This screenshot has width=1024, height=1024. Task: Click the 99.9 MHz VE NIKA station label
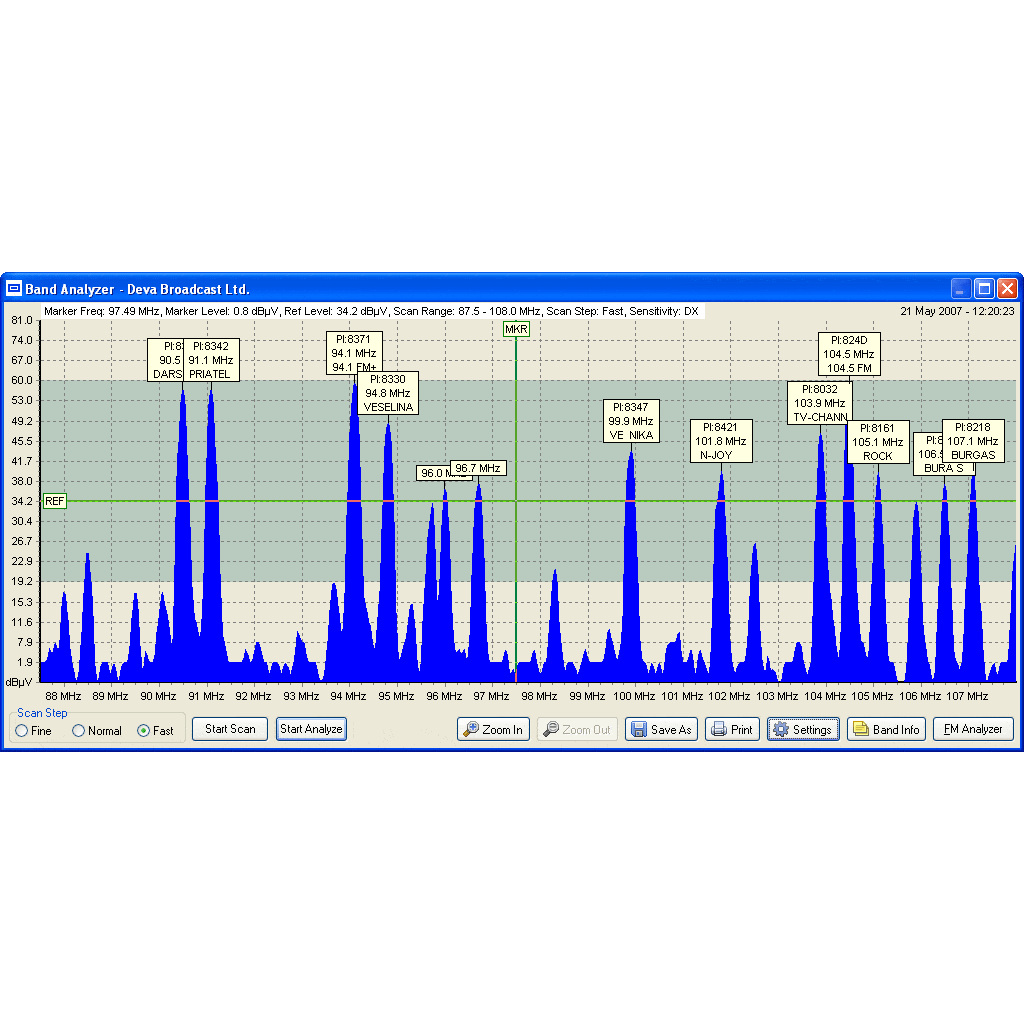point(631,421)
